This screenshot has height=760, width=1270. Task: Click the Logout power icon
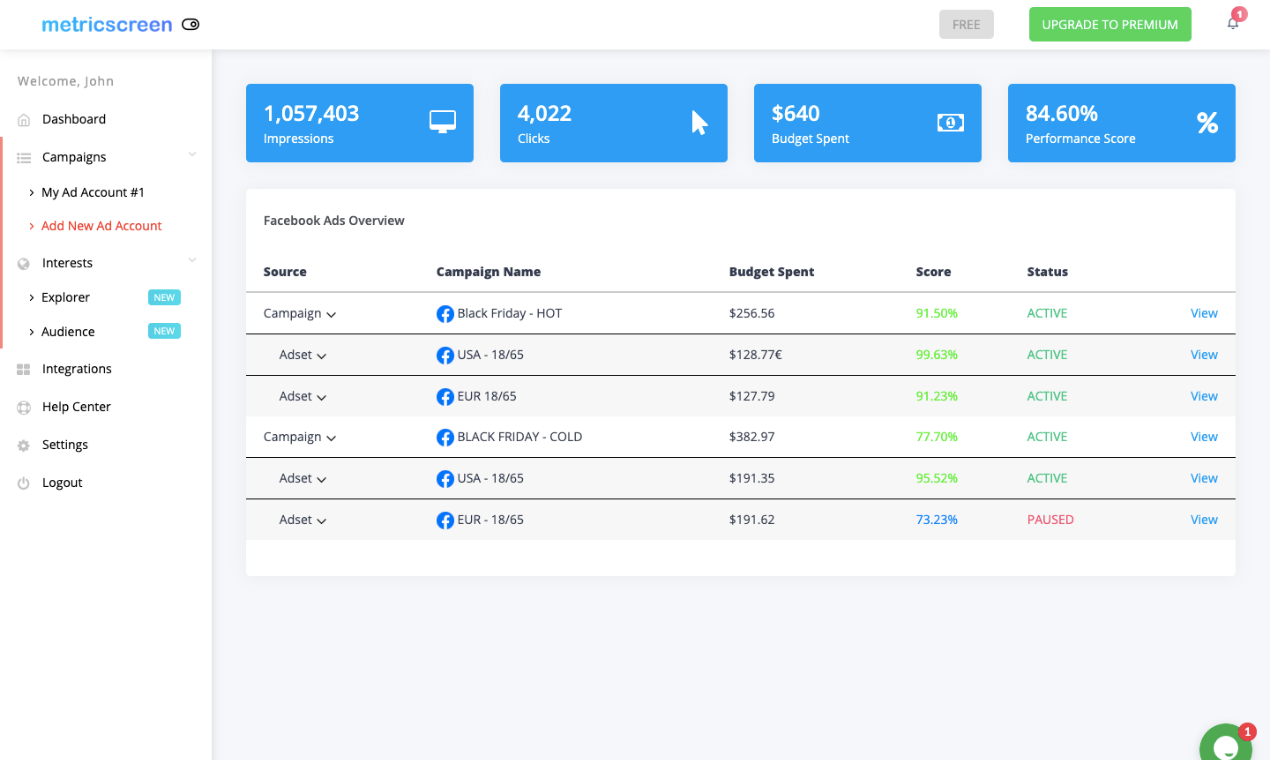point(24,484)
